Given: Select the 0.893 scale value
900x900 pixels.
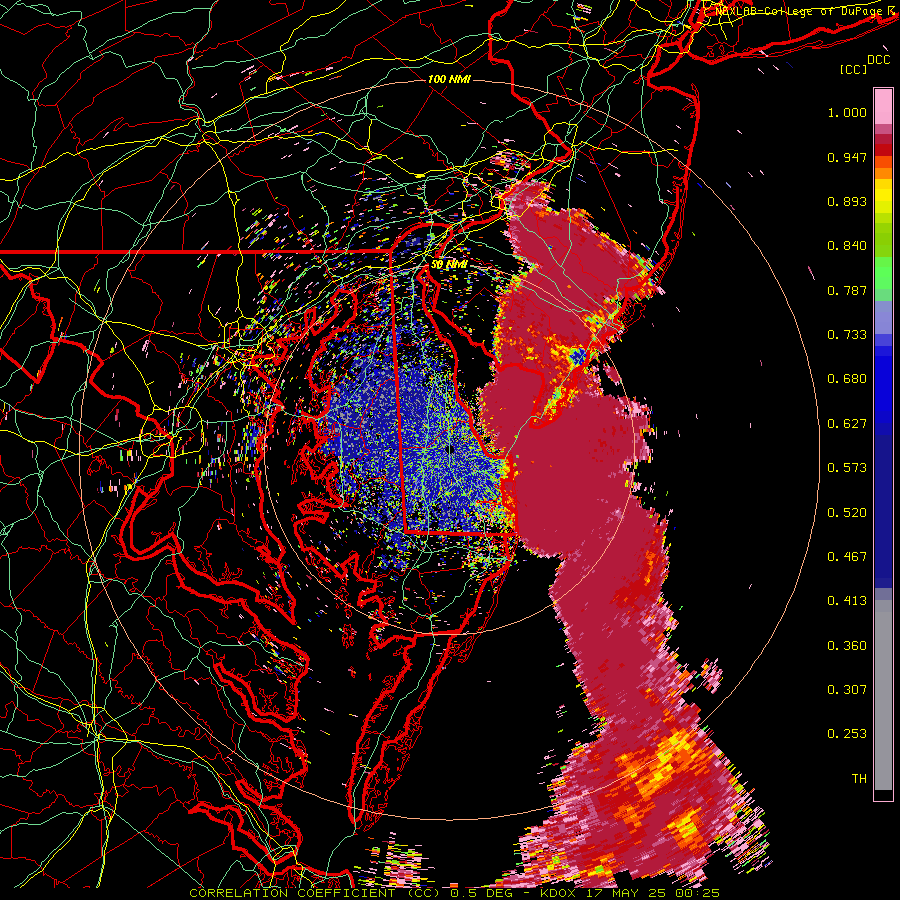Looking at the screenshot, I should click(847, 201).
